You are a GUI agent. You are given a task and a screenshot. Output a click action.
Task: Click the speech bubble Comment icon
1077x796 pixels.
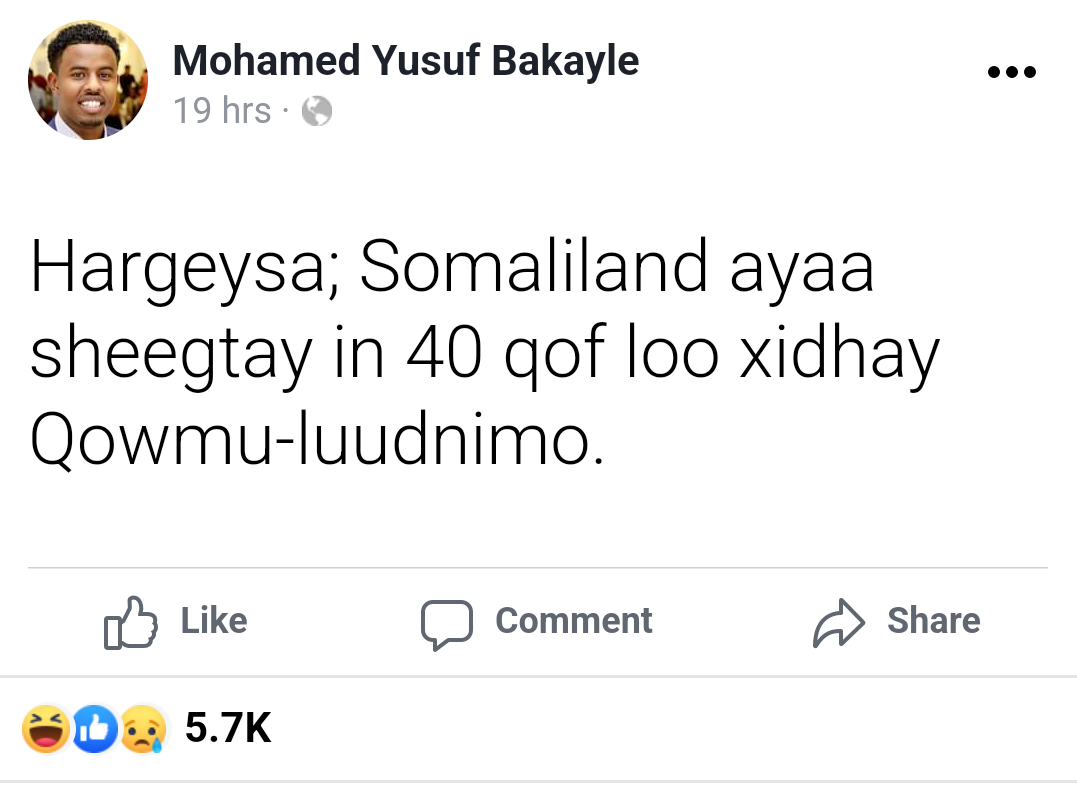click(x=446, y=622)
